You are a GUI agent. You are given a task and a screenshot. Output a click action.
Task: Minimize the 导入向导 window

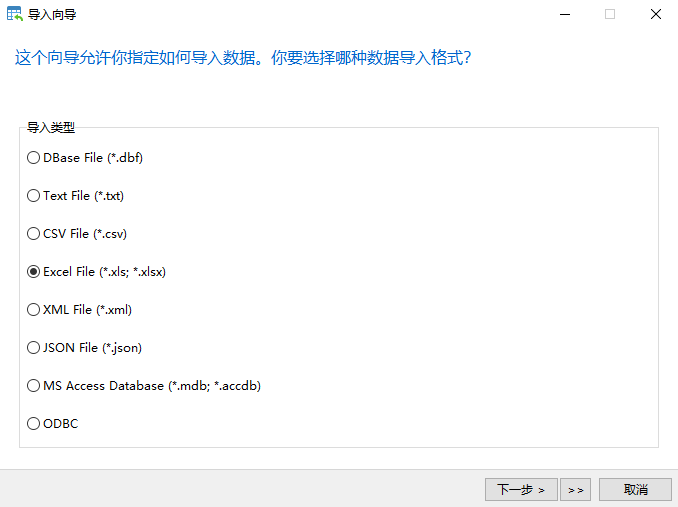point(565,14)
